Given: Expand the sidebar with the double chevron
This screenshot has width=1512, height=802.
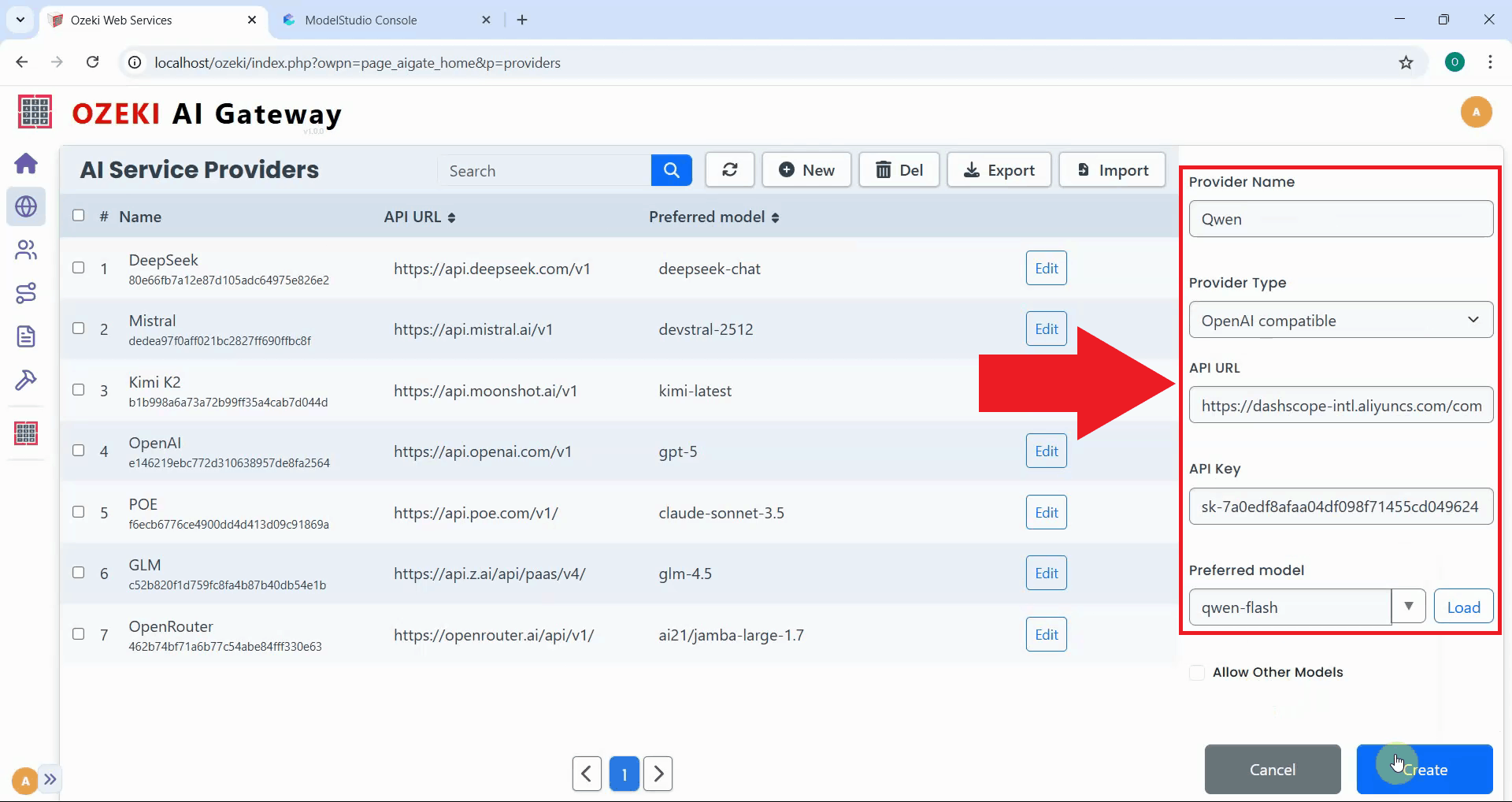Looking at the screenshot, I should point(50,779).
